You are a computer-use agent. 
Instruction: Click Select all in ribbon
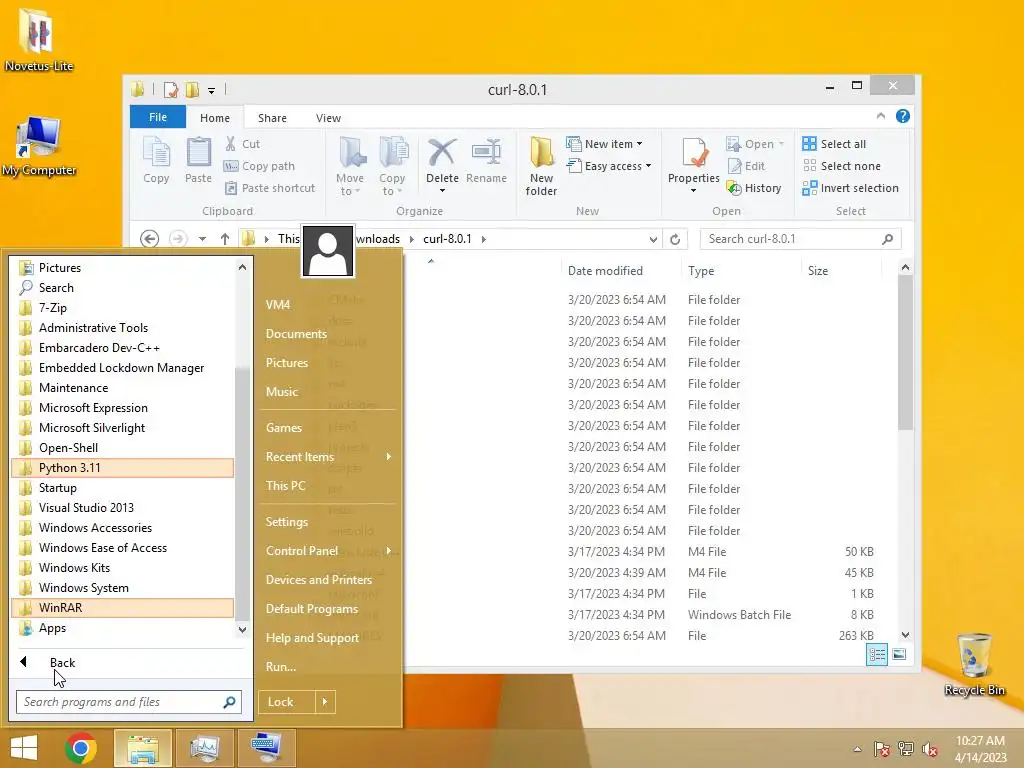point(834,144)
